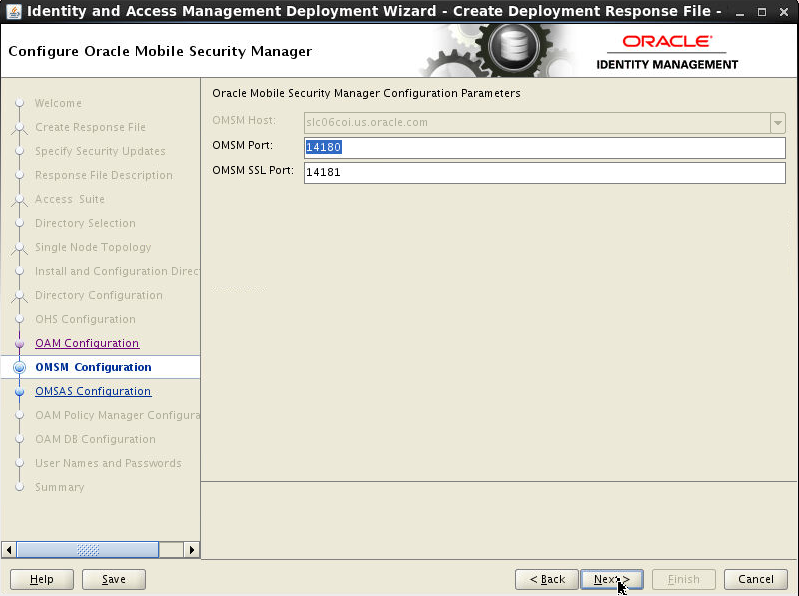The height and width of the screenshot is (596, 799).
Task: Click the Oracle Identity Management logo
Action: tap(667, 52)
